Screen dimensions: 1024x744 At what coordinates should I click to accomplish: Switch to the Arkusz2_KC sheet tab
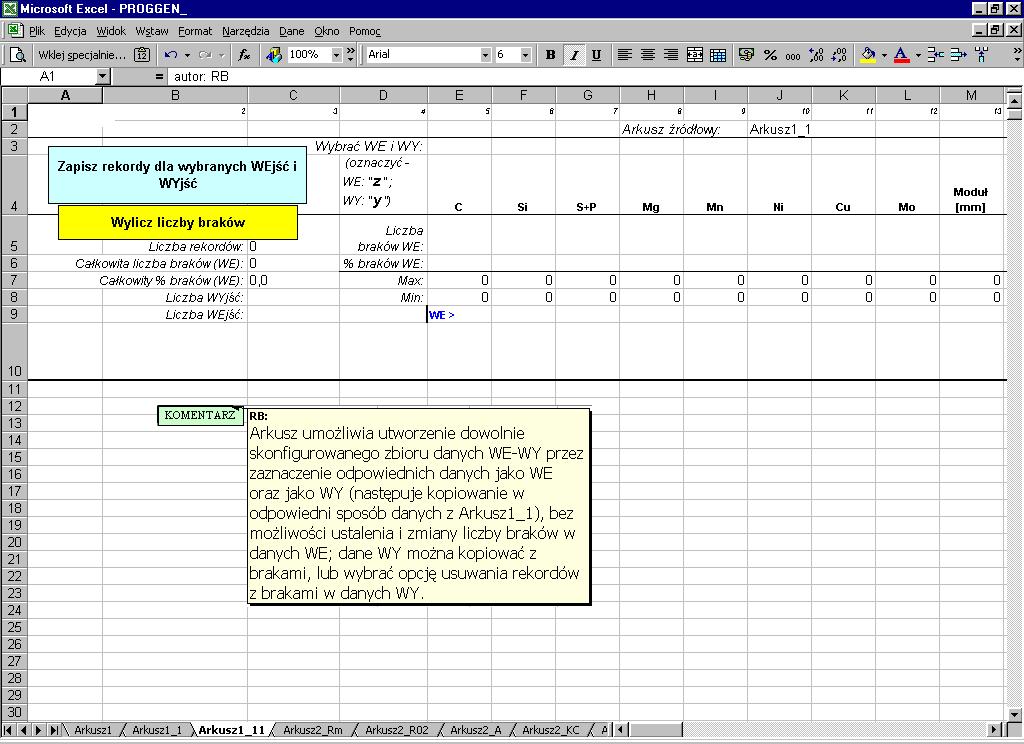pyautogui.click(x=551, y=730)
